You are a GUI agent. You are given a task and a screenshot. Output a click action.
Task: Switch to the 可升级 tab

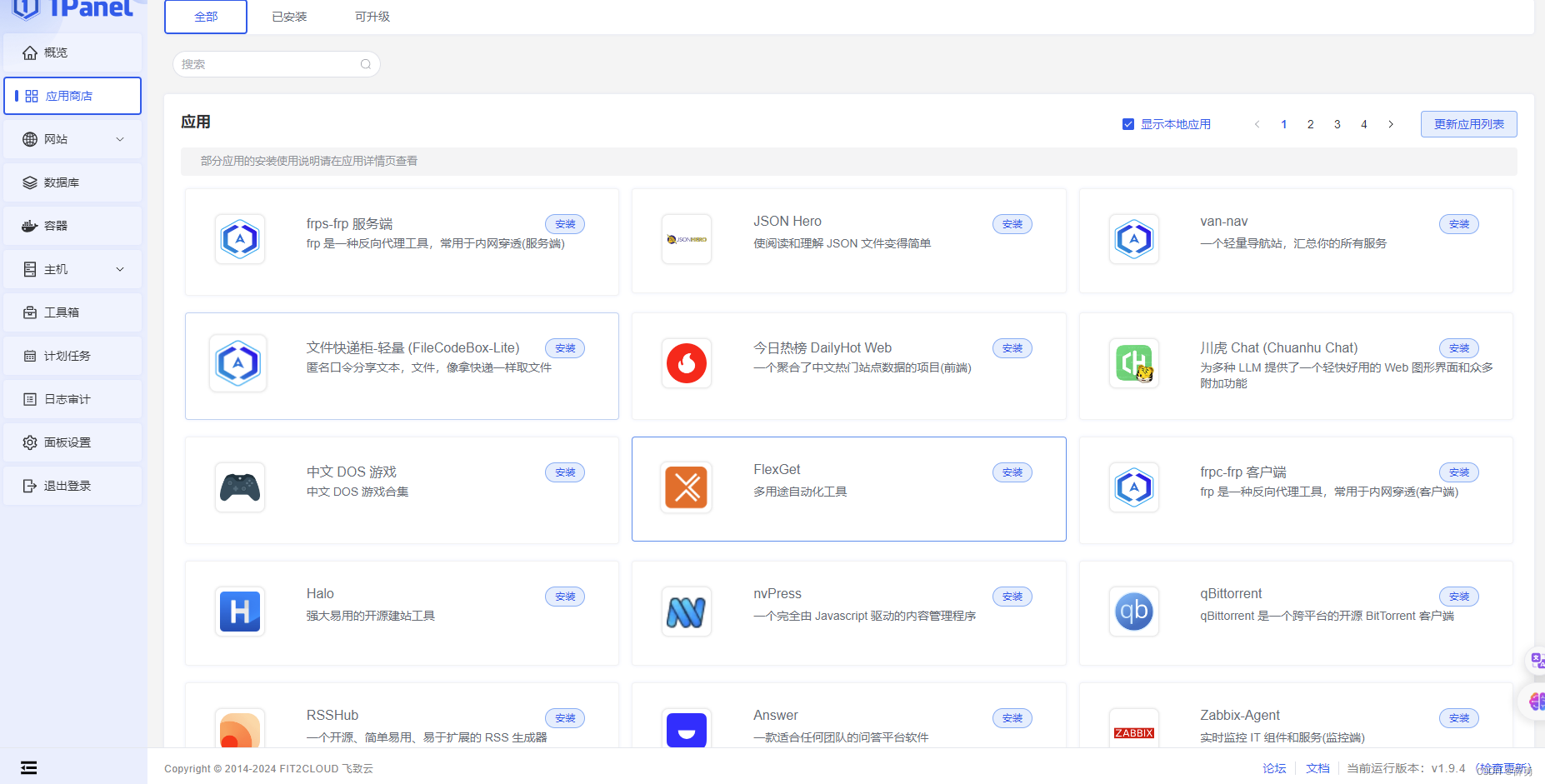click(x=372, y=17)
